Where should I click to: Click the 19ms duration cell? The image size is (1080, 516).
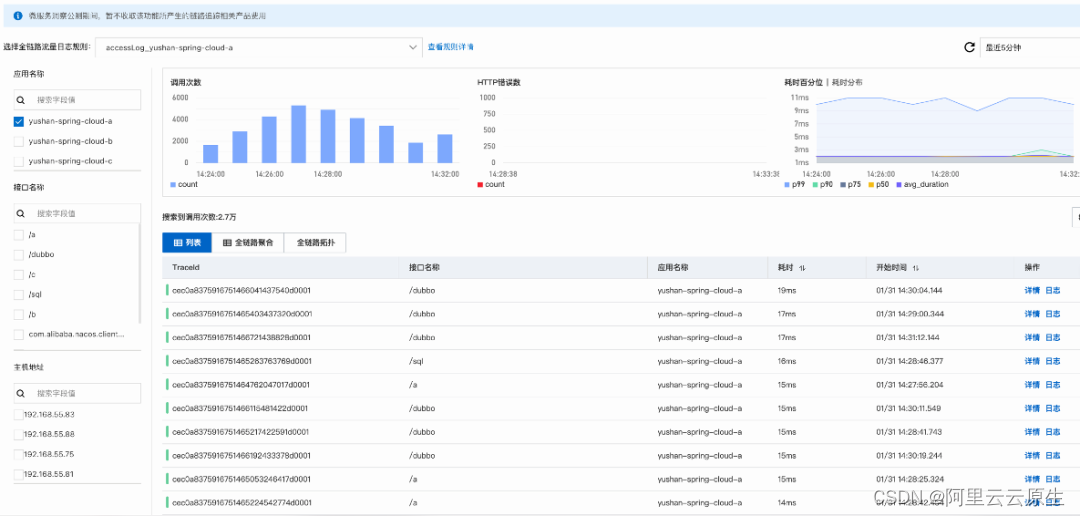(x=786, y=291)
